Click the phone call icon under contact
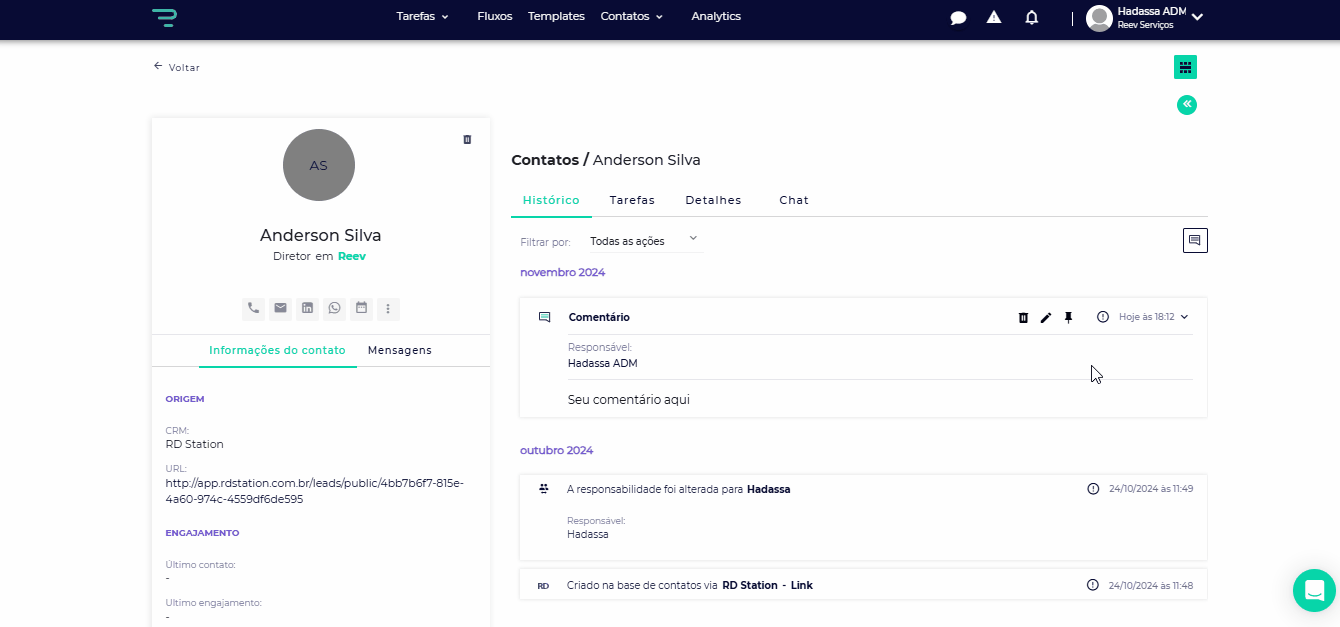The width and height of the screenshot is (1340, 627). (254, 308)
